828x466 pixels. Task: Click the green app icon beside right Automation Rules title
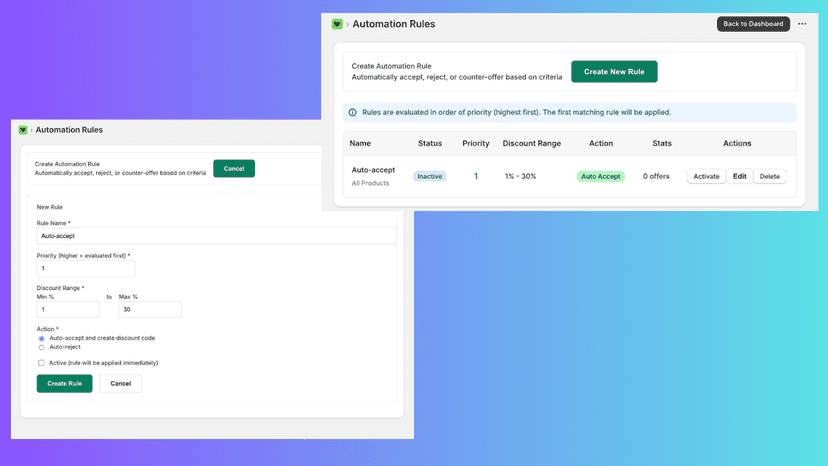click(337, 24)
